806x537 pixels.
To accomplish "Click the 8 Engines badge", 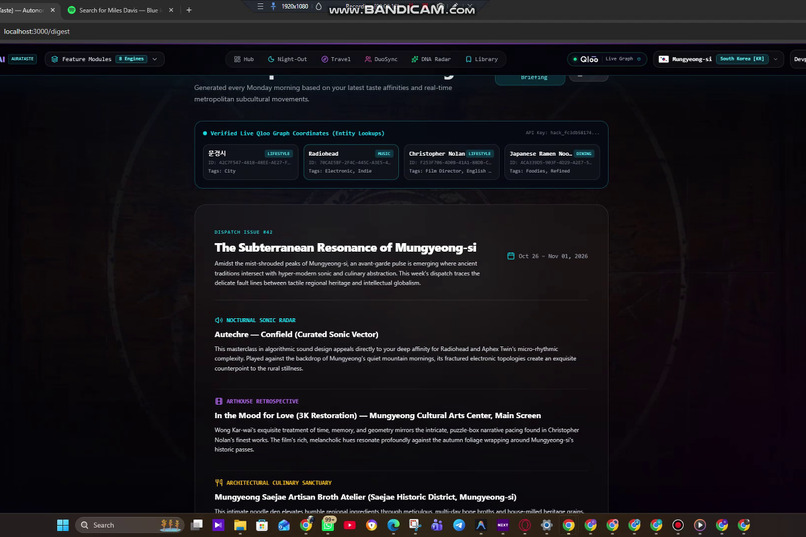I will [x=132, y=59].
